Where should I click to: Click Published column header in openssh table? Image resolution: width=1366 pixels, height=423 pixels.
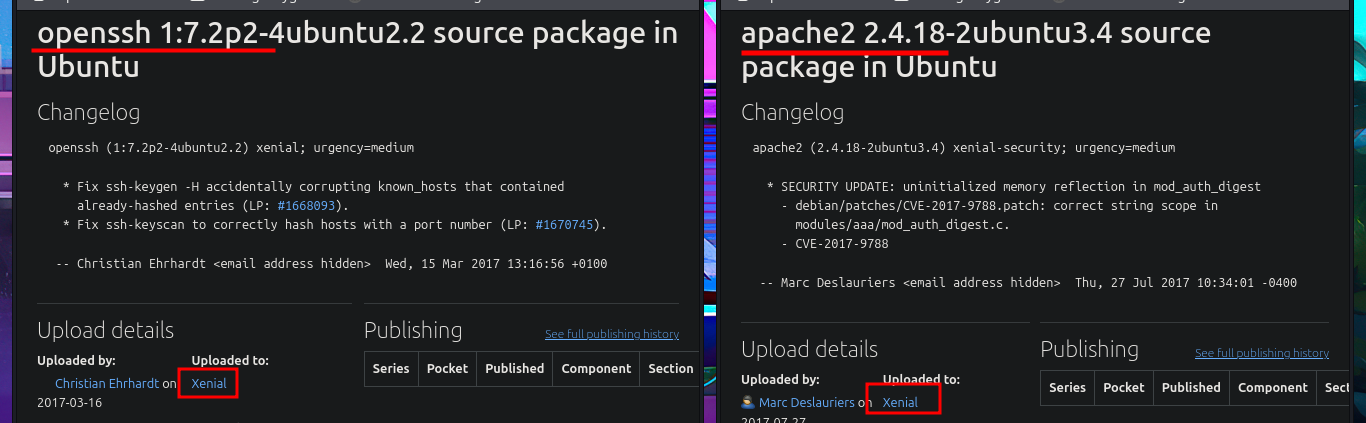(514, 368)
